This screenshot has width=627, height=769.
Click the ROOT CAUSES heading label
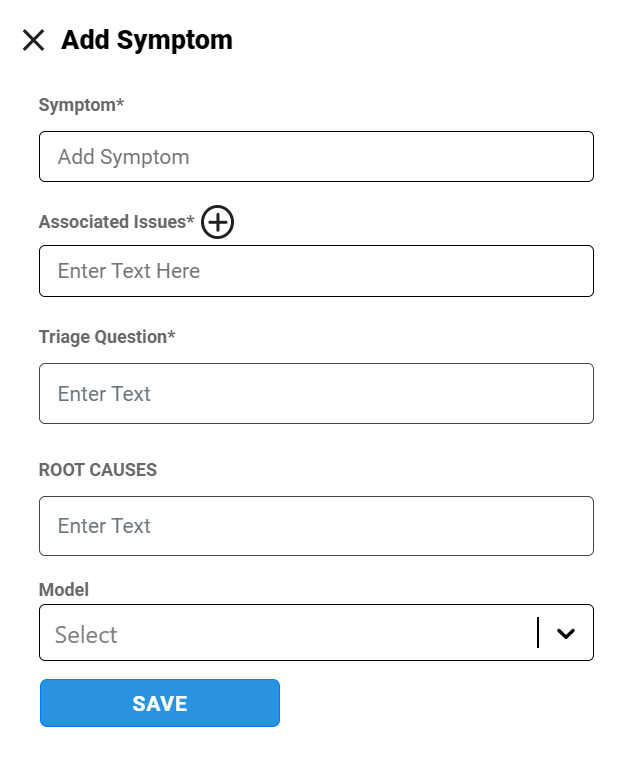click(98, 470)
